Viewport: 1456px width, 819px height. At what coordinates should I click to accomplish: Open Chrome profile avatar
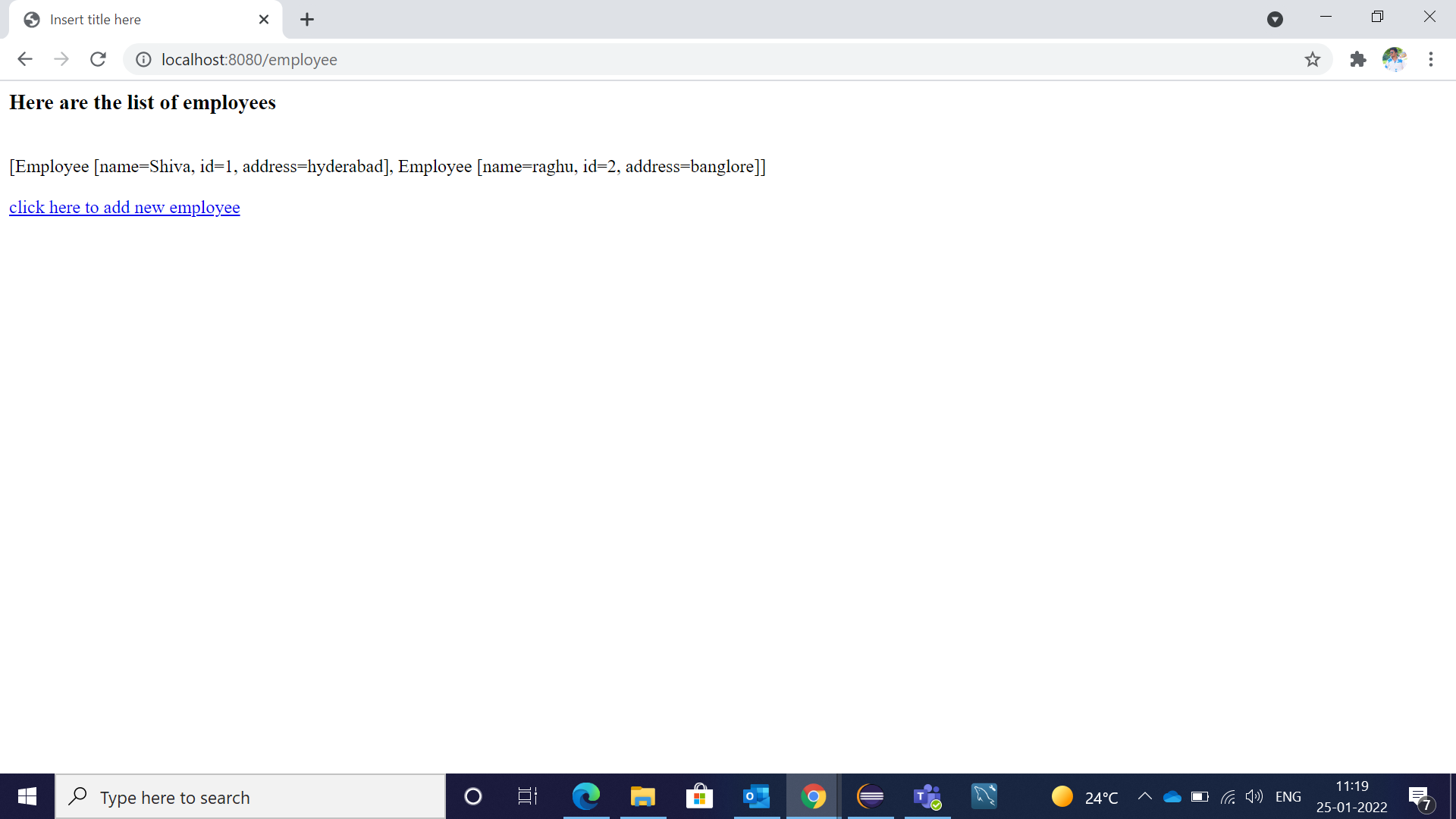tap(1394, 59)
